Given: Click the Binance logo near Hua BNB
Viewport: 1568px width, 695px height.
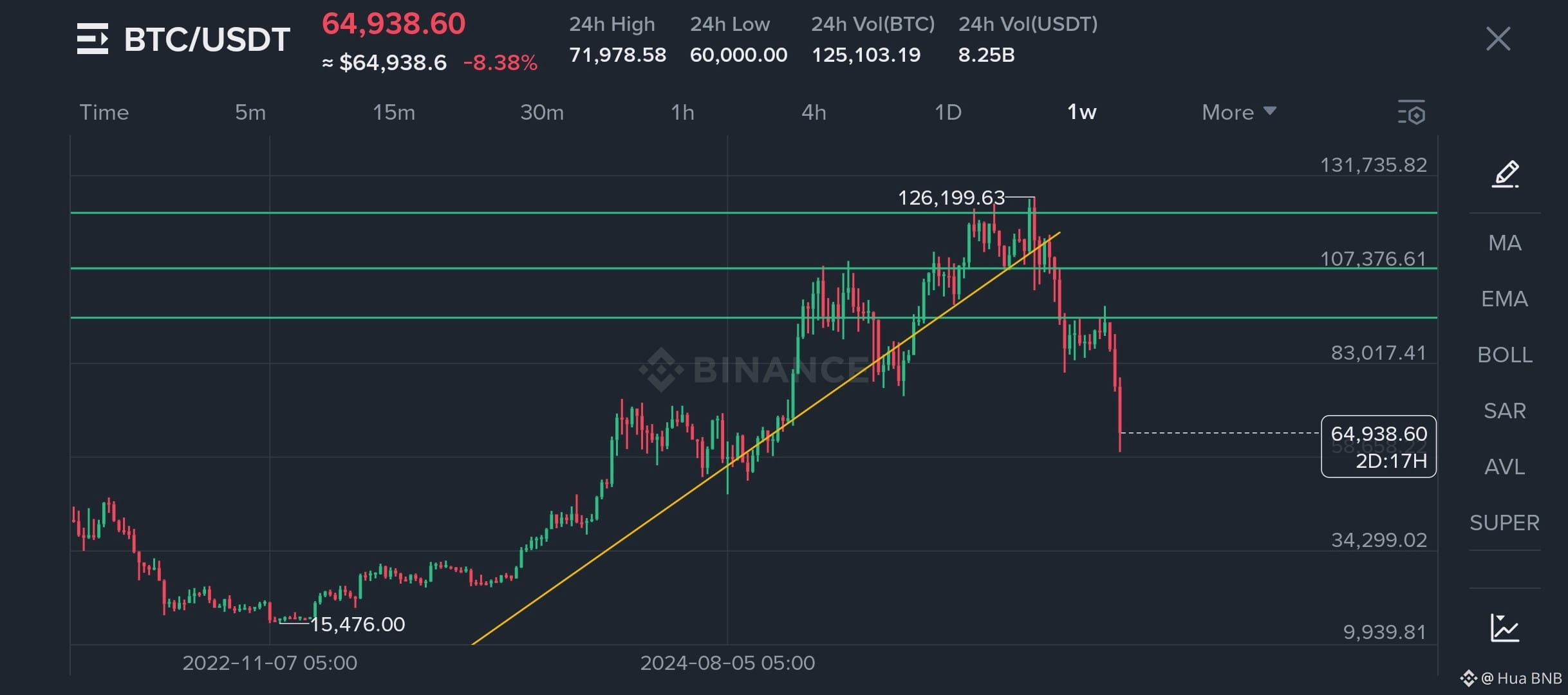Looking at the screenshot, I should pyautogui.click(x=1468, y=678).
